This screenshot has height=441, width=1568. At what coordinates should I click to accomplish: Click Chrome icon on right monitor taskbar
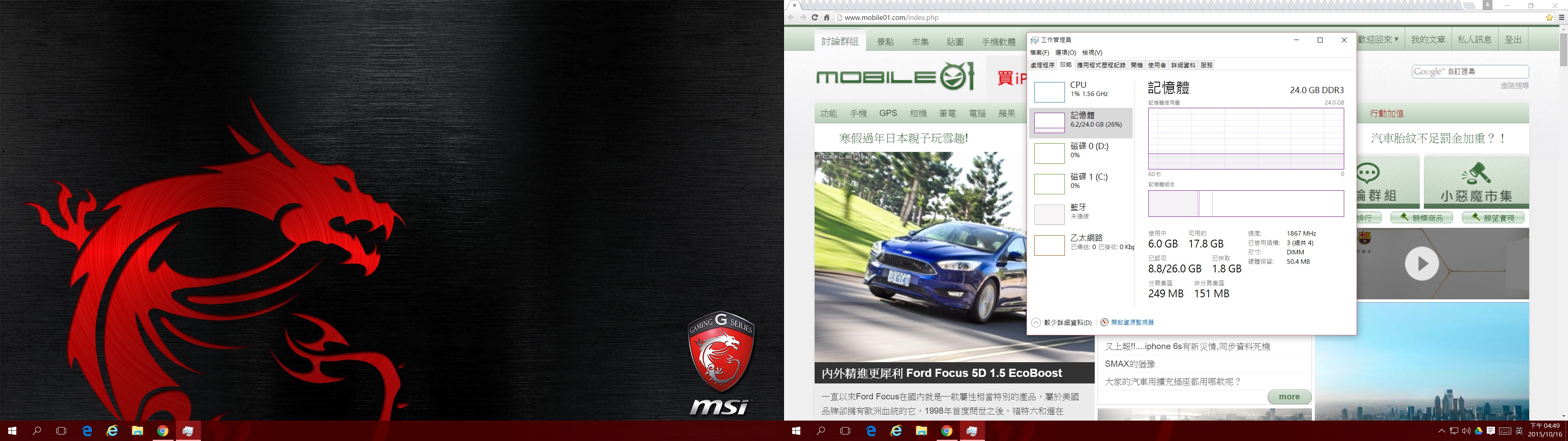point(947,431)
